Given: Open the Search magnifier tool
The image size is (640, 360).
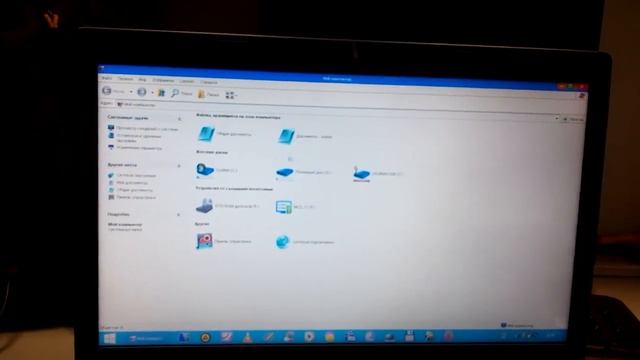Looking at the screenshot, I should (x=182, y=93).
